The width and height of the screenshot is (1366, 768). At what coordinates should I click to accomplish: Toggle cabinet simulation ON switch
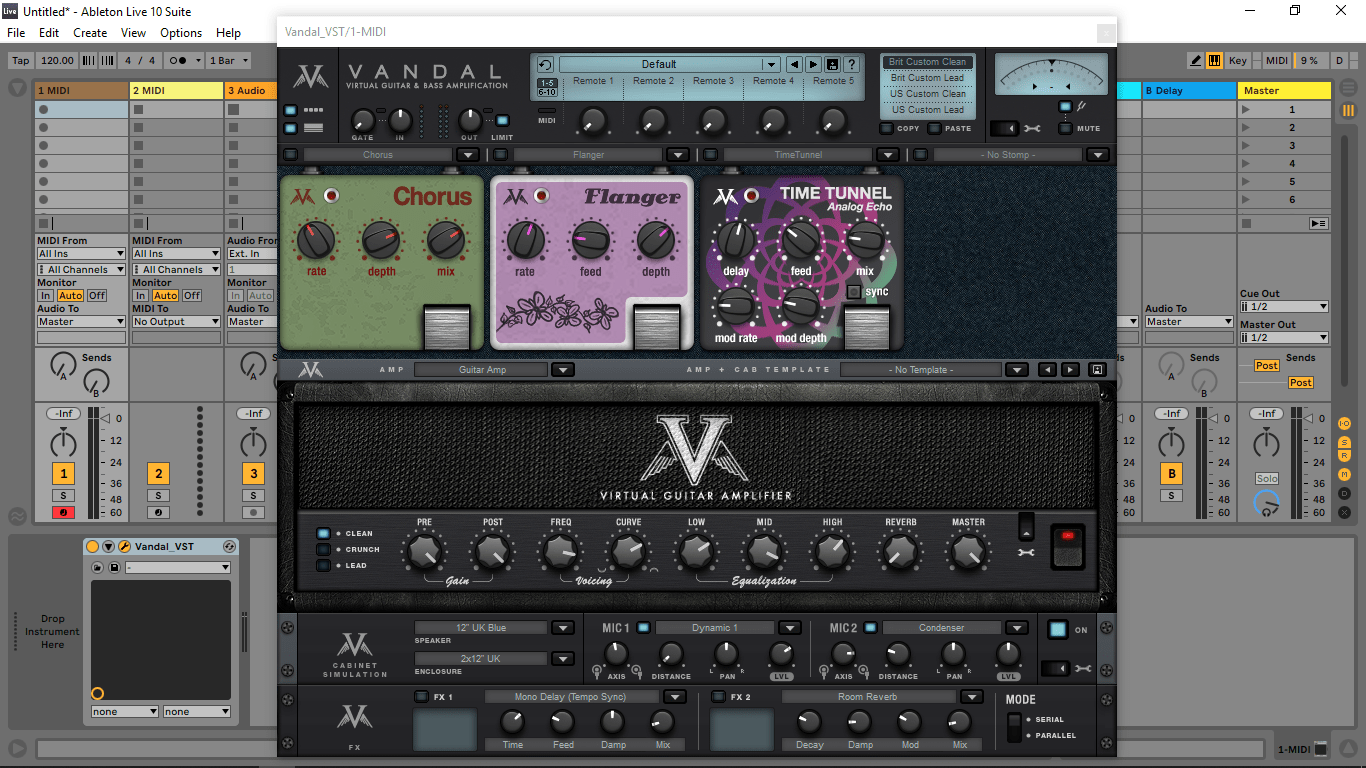[1057, 630]
